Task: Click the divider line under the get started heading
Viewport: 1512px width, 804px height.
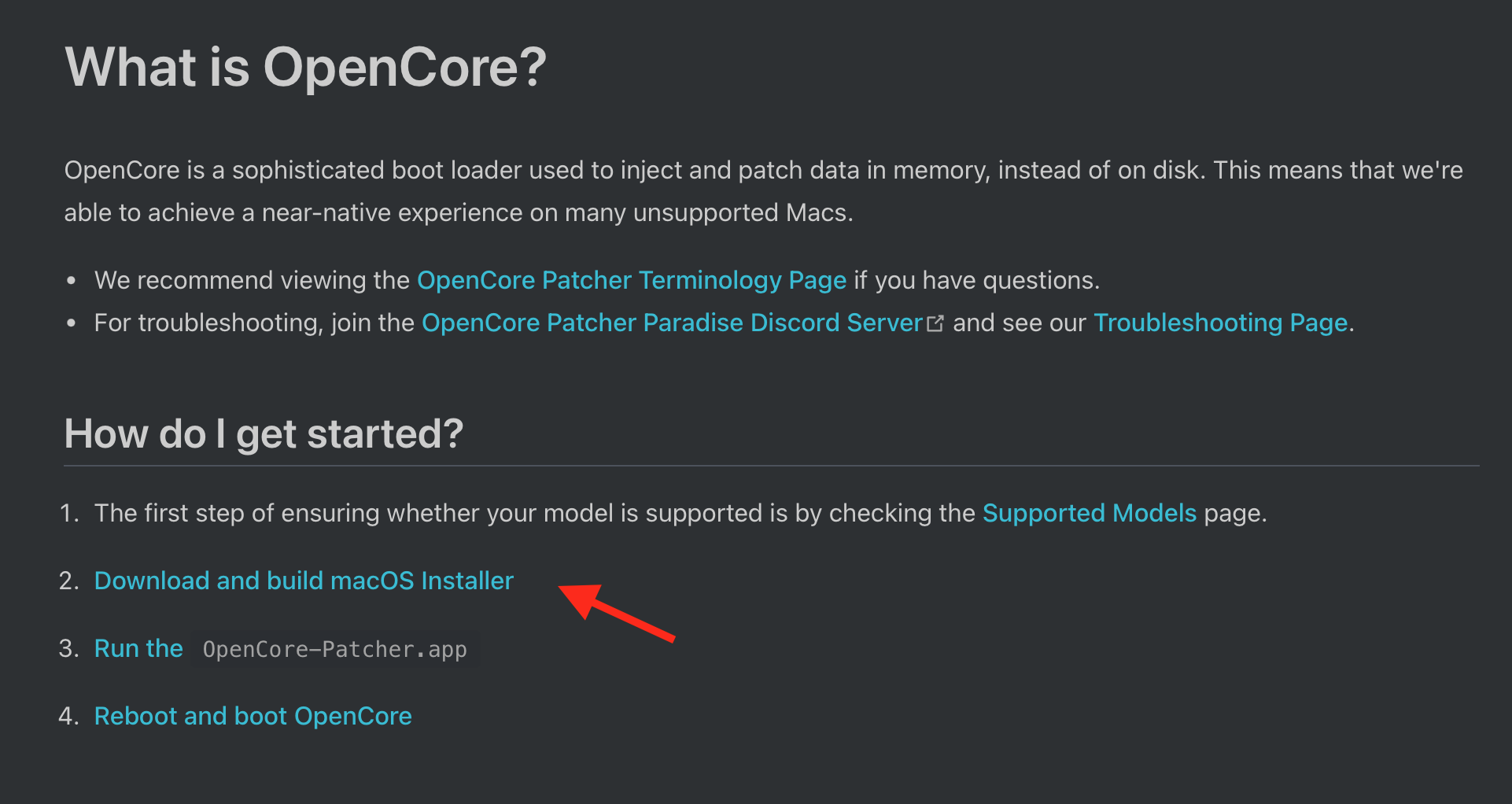Action: coord(771,466)
